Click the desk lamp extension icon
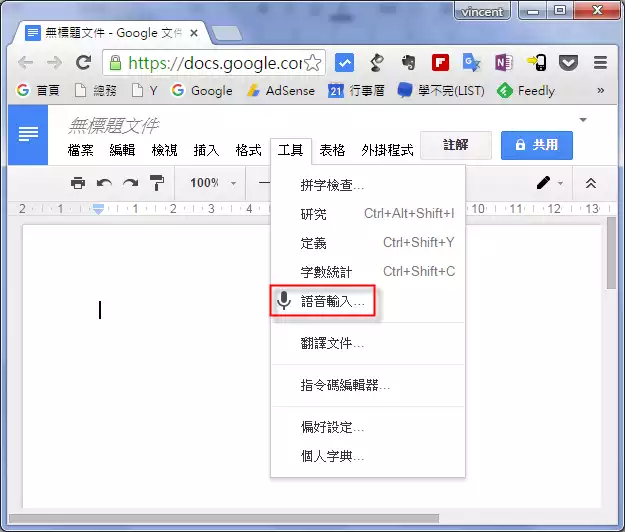 376,63
